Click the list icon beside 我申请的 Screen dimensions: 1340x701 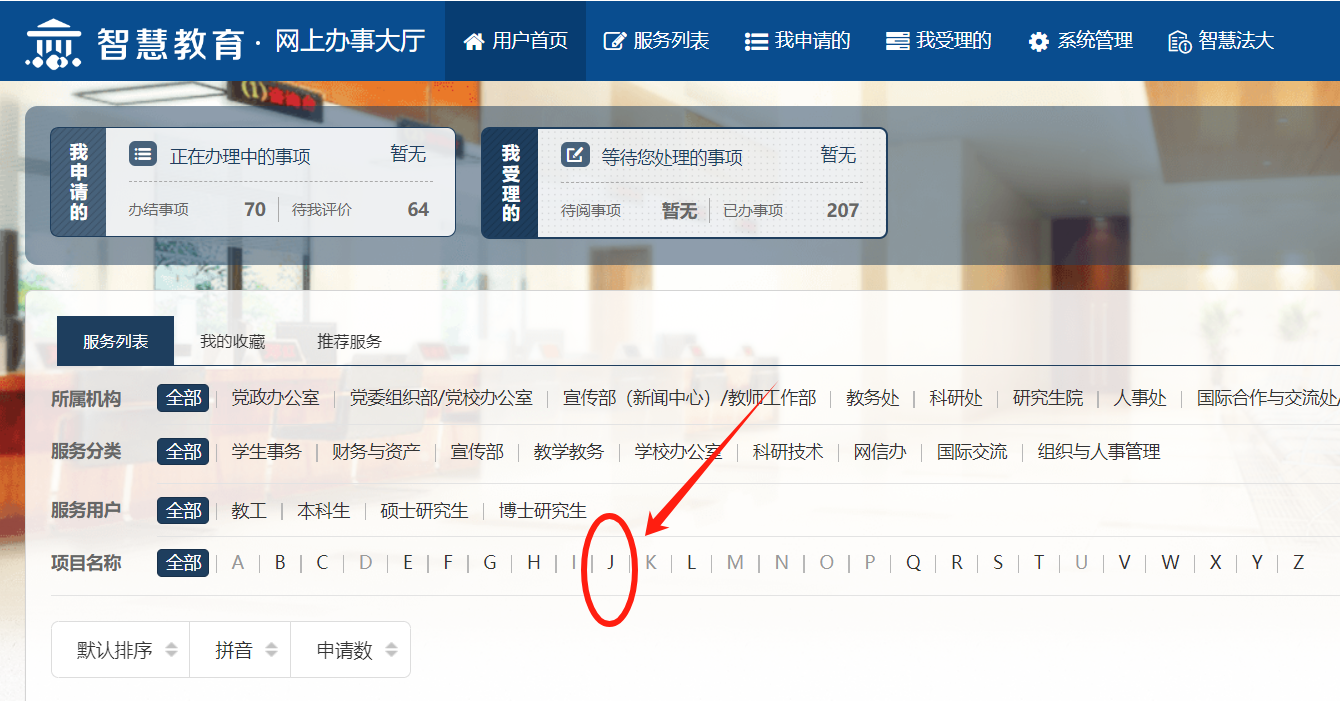click(x=756, y=41)
